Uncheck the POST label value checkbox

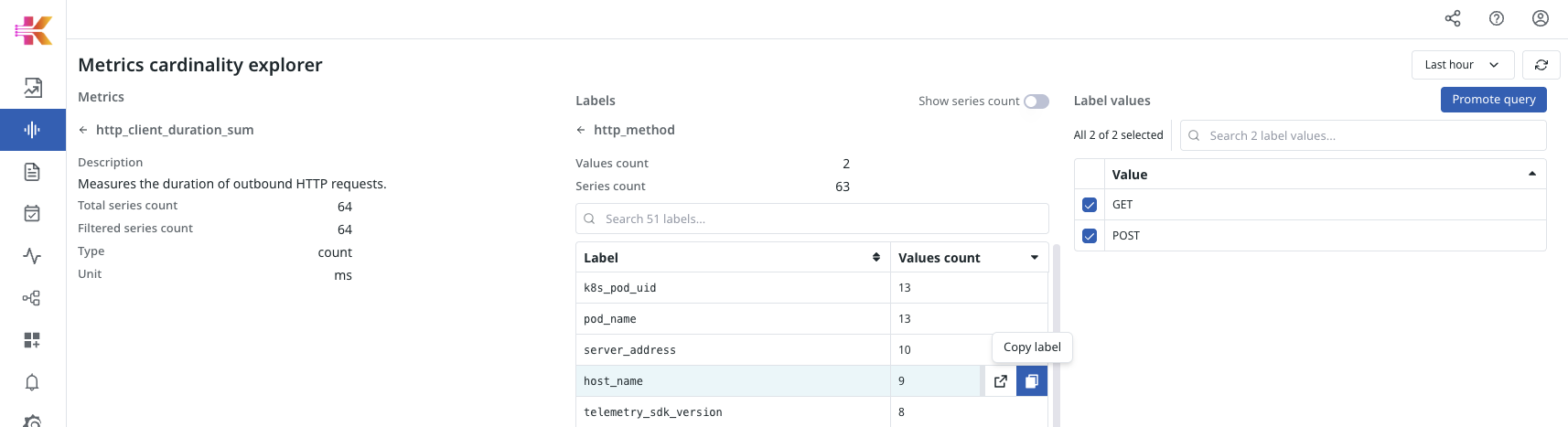point(1089,236)
